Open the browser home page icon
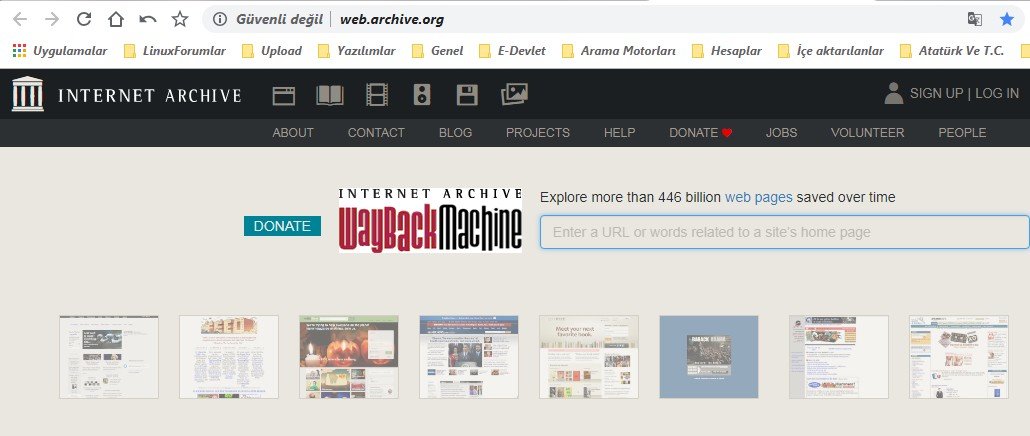 click(116, 19)
